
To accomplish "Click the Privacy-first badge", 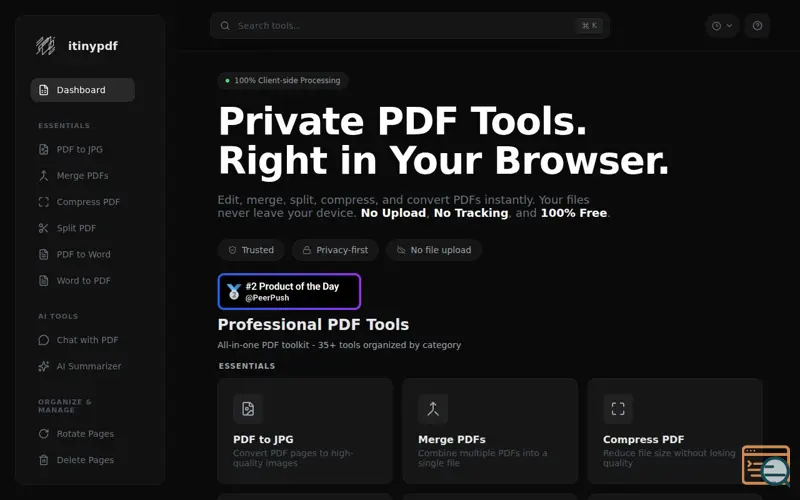I will (x=335, y=250).
